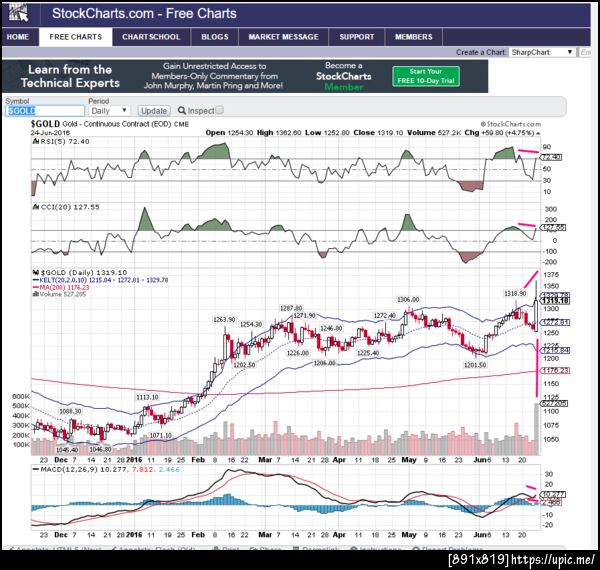Viewport: 600px width, 570px height.
Task: Click the $GOLD (Daily) 1319.10 legend
Action: 80,272
